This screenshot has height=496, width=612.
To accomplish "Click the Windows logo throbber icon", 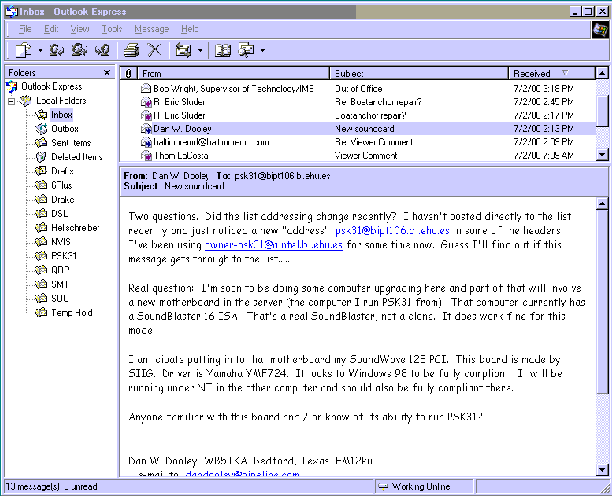I will click(600, 29).
